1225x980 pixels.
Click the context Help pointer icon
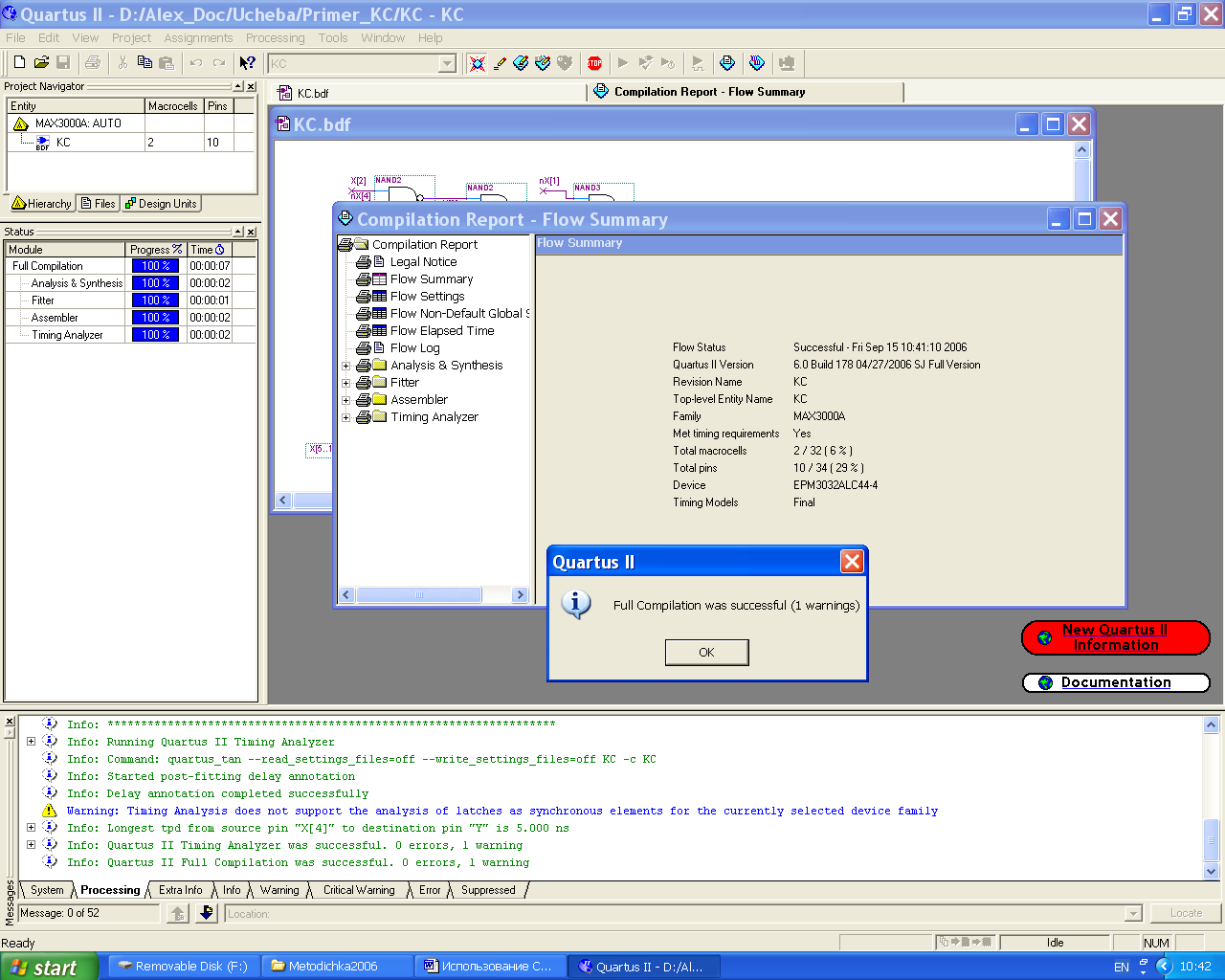click(x=248, y=62)
